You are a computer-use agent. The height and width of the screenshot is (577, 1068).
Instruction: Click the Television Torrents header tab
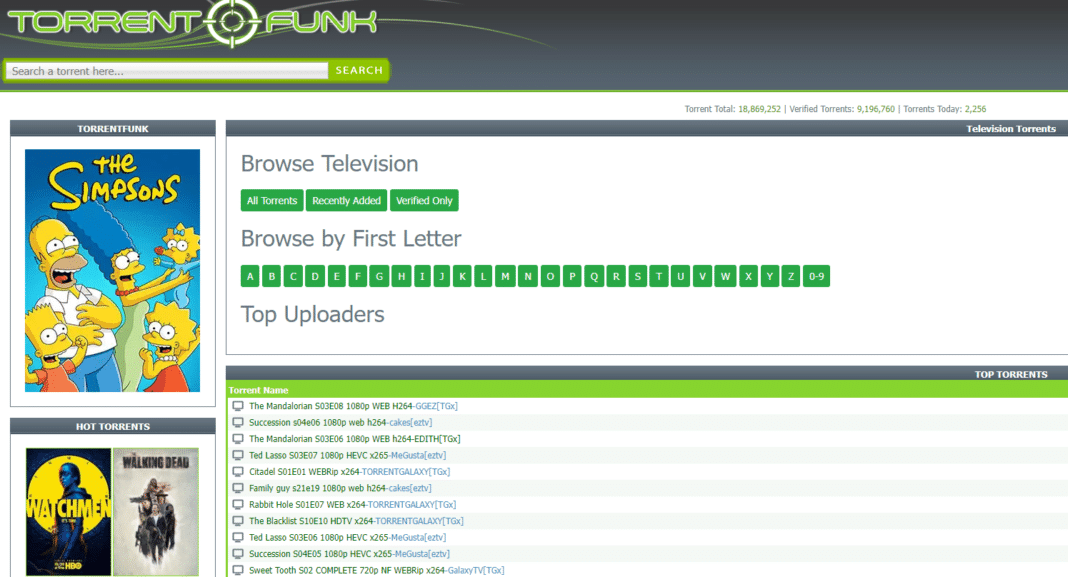point(1010,128)
